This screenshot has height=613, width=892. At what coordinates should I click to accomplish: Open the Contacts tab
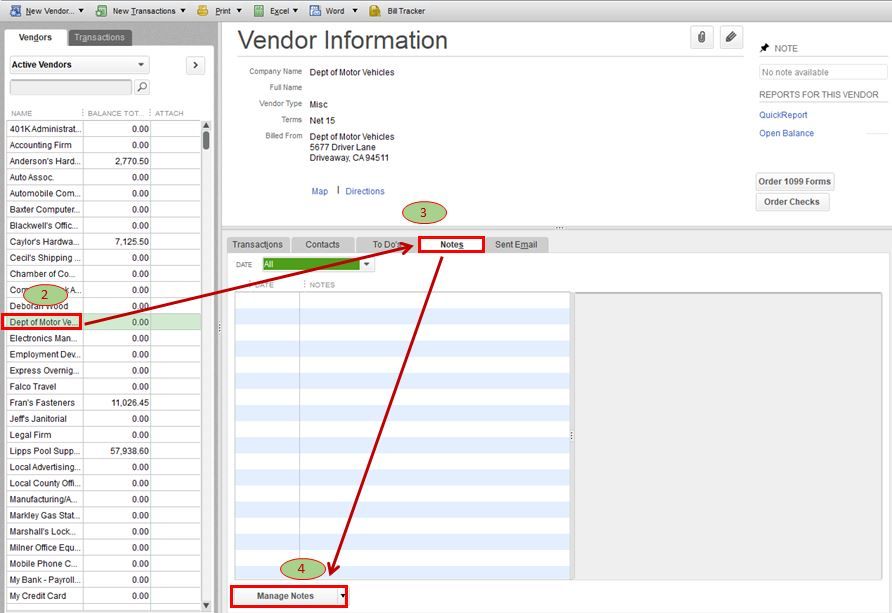[x=323, y=245]
